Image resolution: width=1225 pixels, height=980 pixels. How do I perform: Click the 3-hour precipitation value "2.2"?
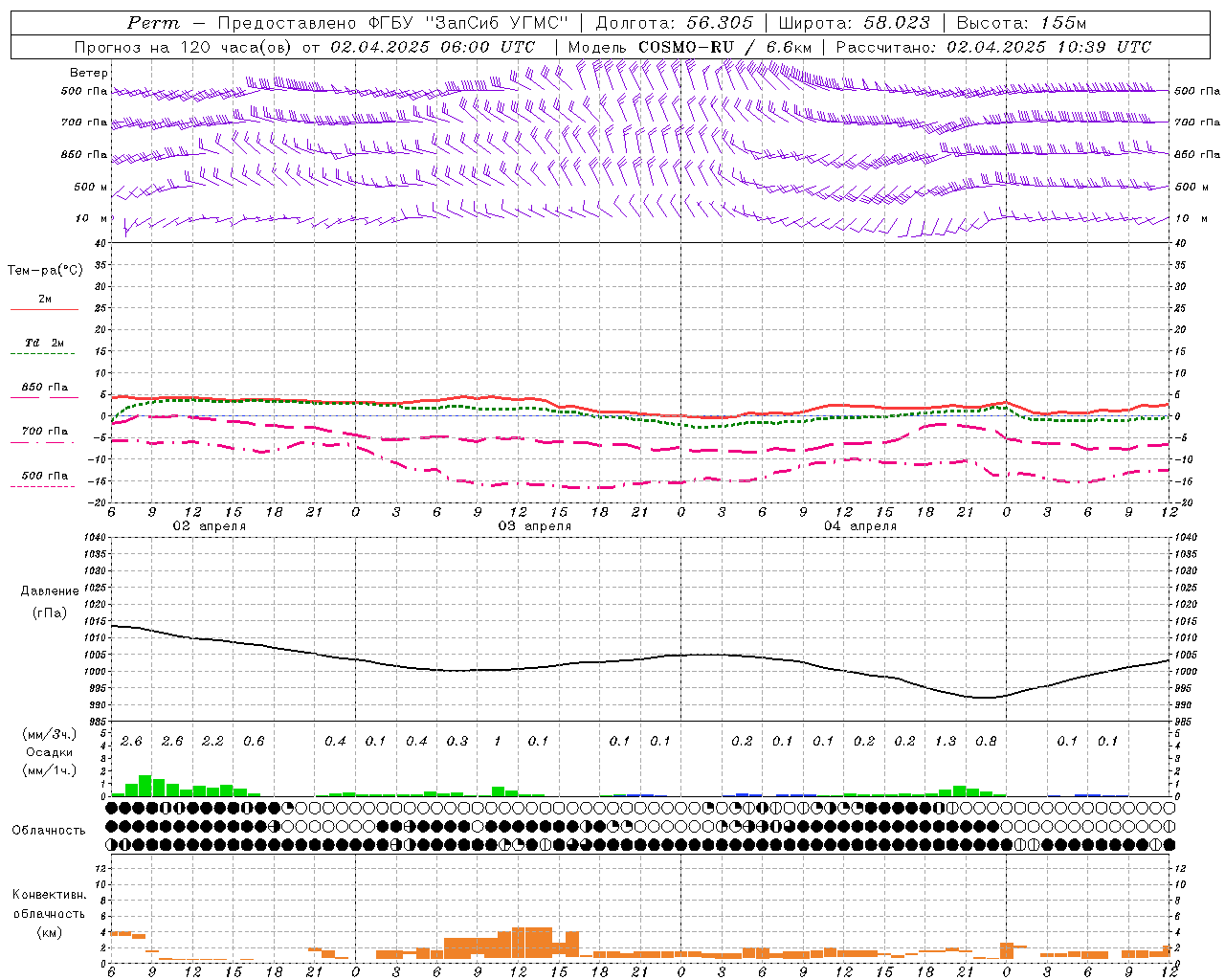[x=212, y=742]
